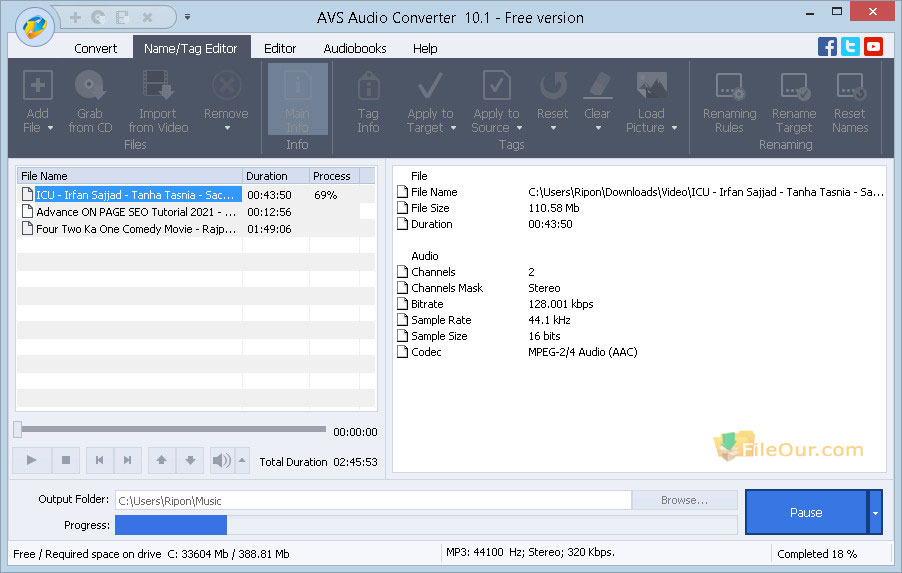Switch to the Name/Tag Editor tab

click(191, 48)
